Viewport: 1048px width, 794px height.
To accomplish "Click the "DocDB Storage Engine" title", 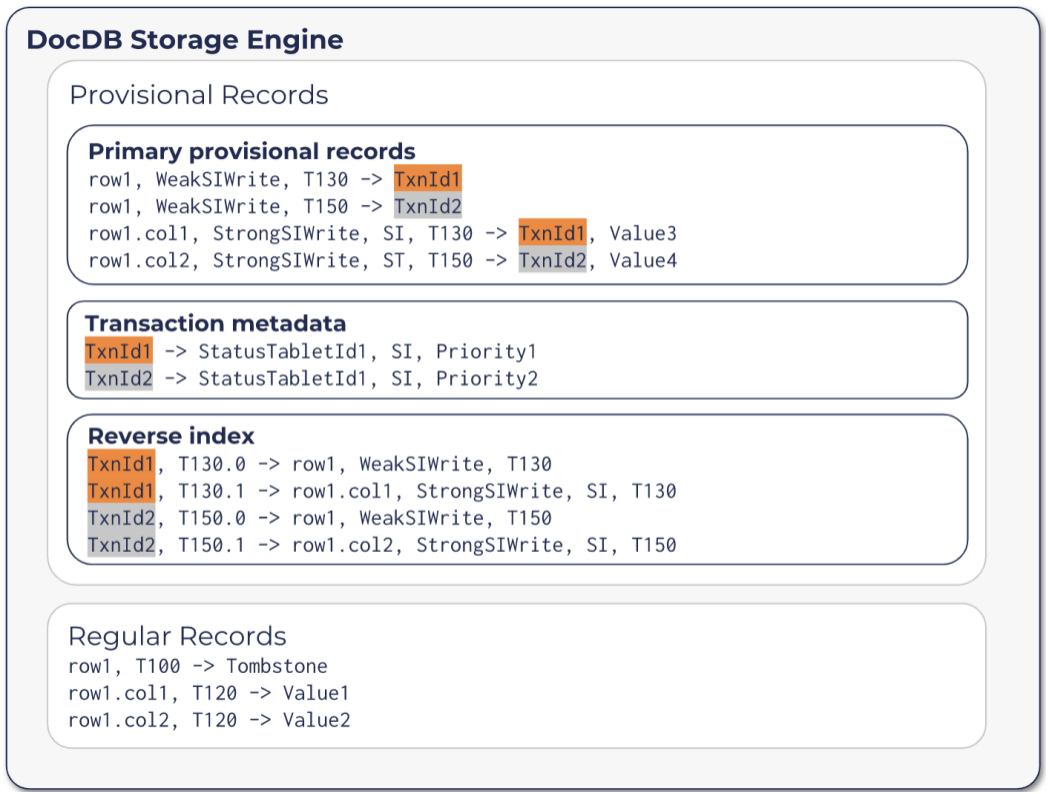I will 185,40.
